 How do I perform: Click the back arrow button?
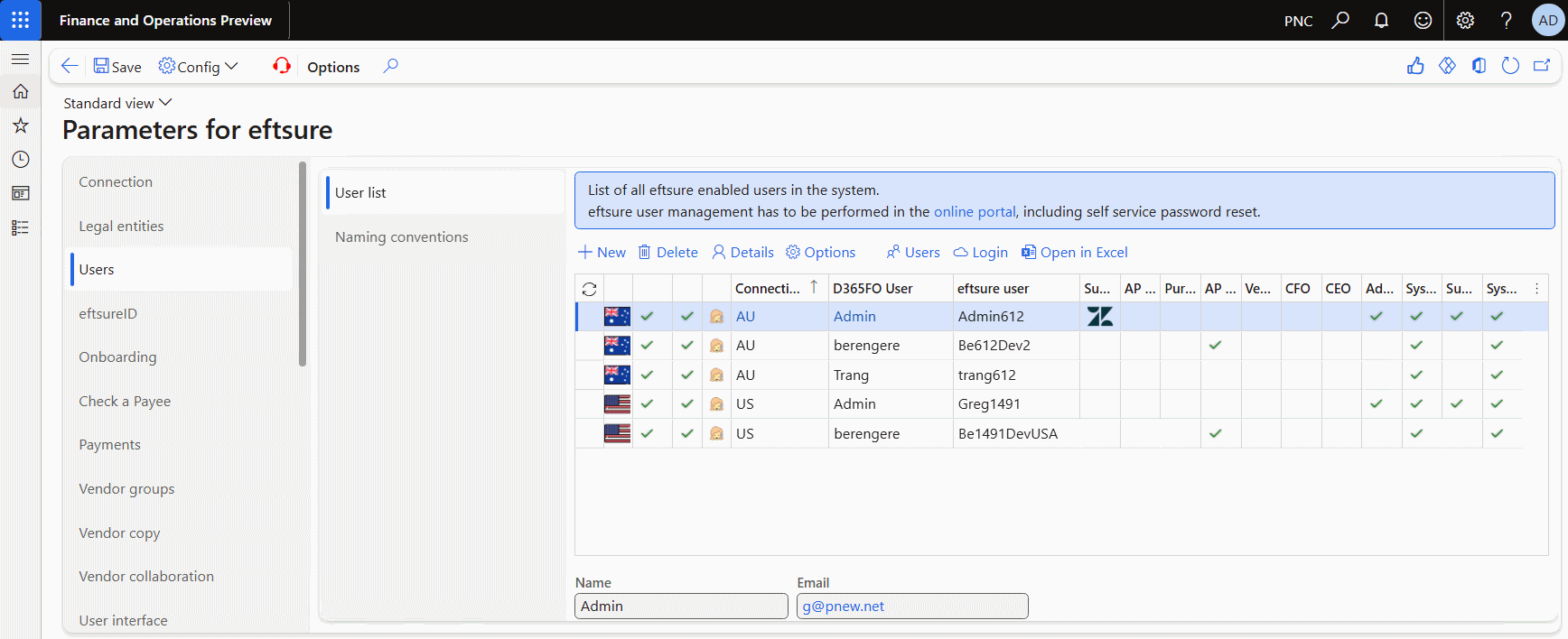click(69, 66)
